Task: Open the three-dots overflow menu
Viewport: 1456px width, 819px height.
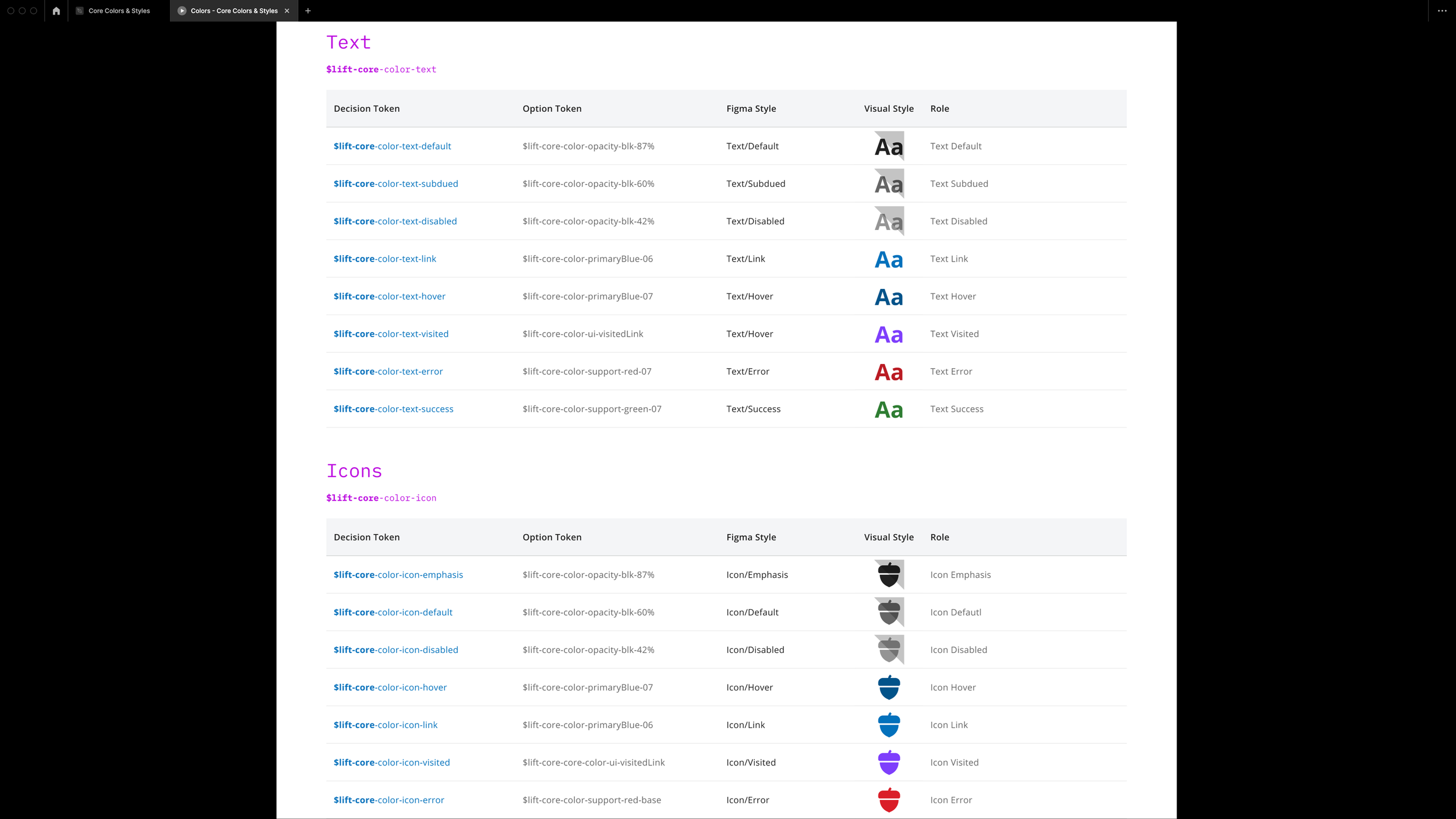Action: click(1442, 10)
